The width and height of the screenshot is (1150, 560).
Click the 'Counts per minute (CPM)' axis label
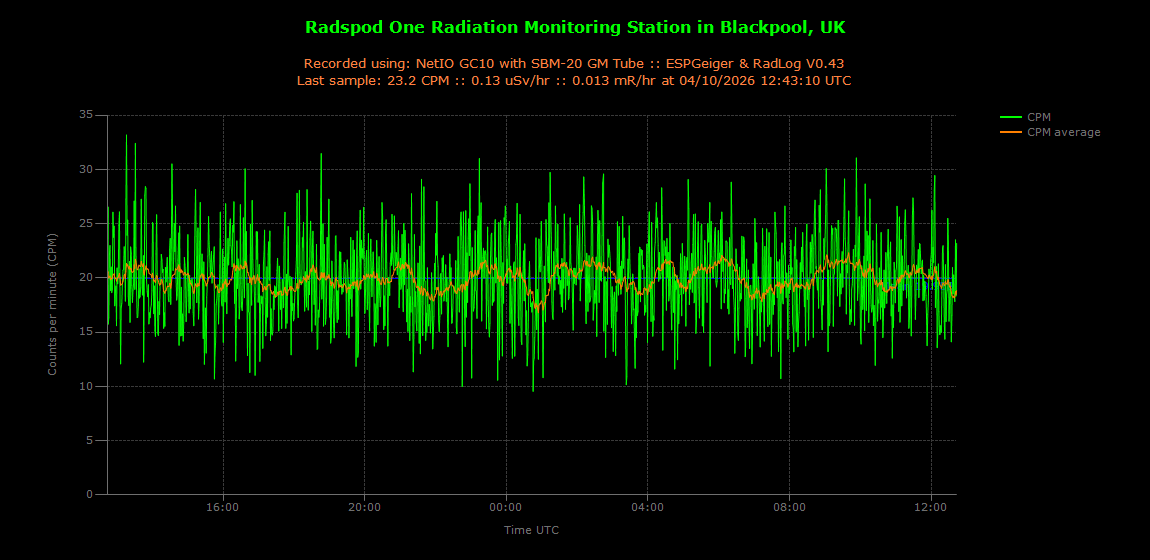click(53, 304)
